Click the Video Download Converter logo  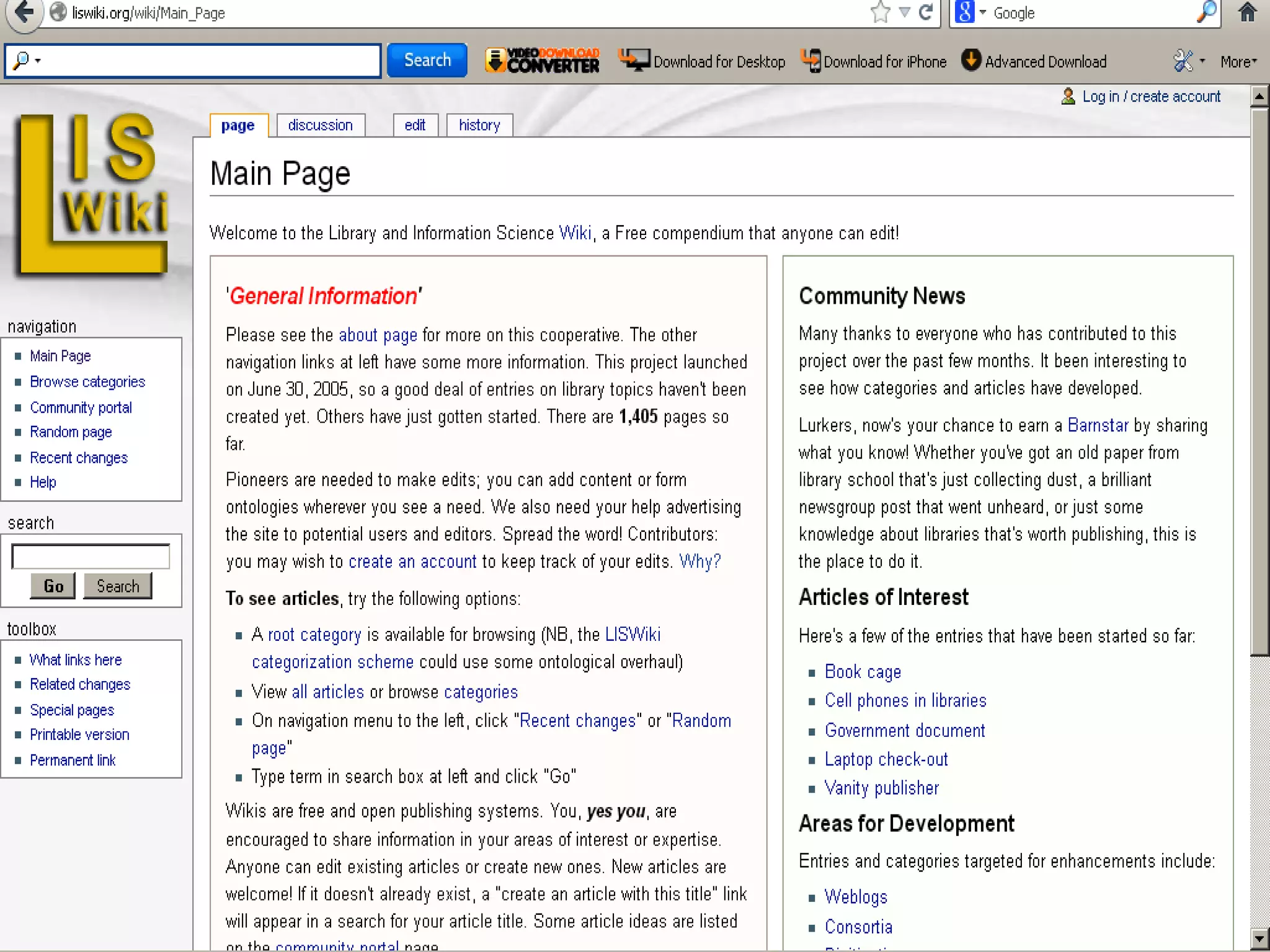click(543, 61)
